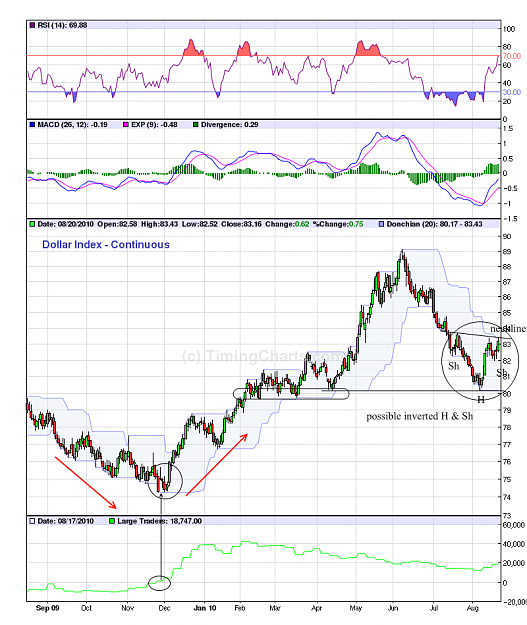Click the 73 label on the price axis

coord(507,516)
